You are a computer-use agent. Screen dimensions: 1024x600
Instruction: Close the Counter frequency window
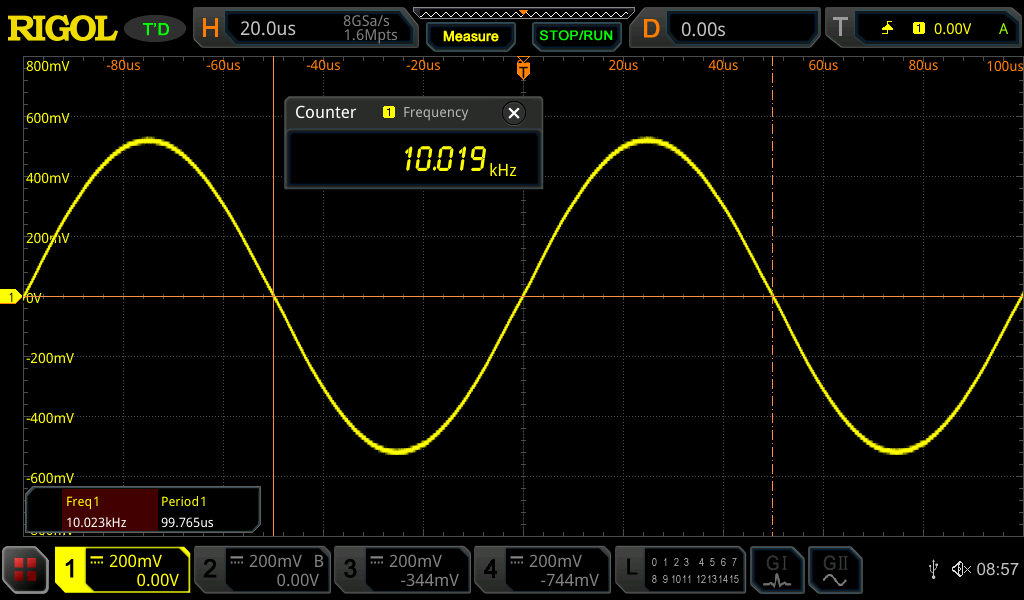[514, 113]
